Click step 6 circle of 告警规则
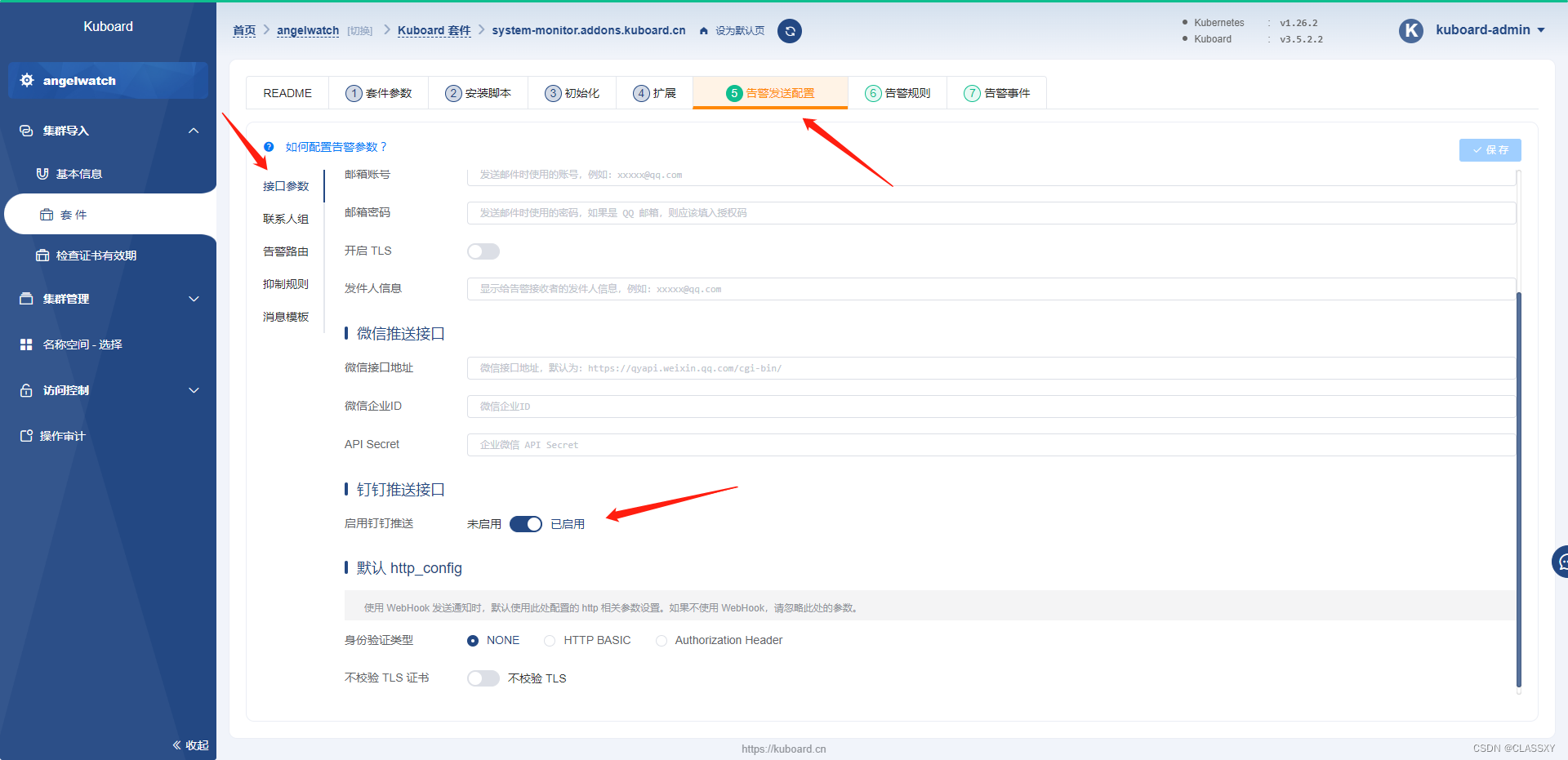 873,93
